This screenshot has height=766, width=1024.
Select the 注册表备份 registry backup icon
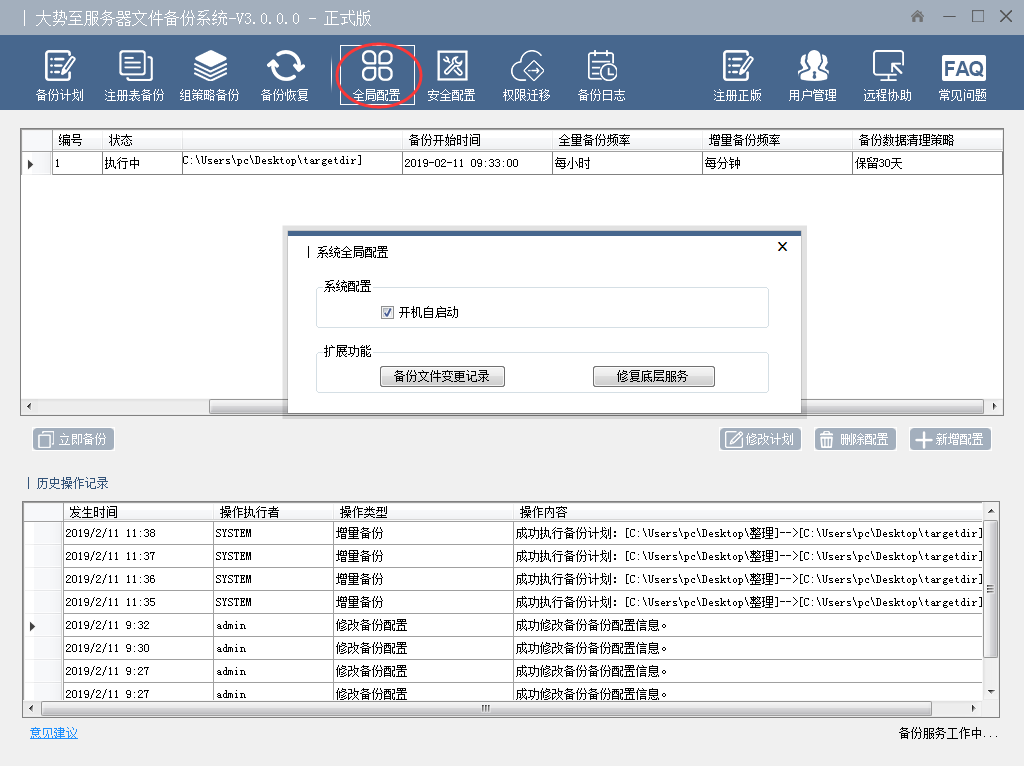click(134, 75)
